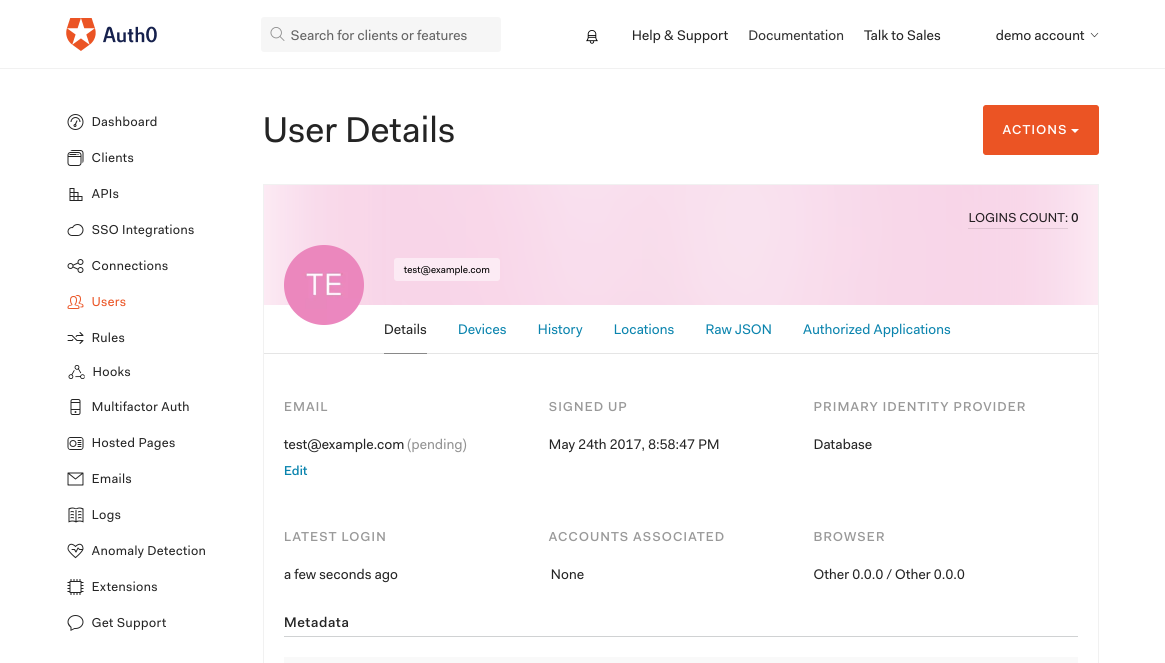Open the notifications bell
Screen dimensions: 1165x663
(x=592, y=36)
